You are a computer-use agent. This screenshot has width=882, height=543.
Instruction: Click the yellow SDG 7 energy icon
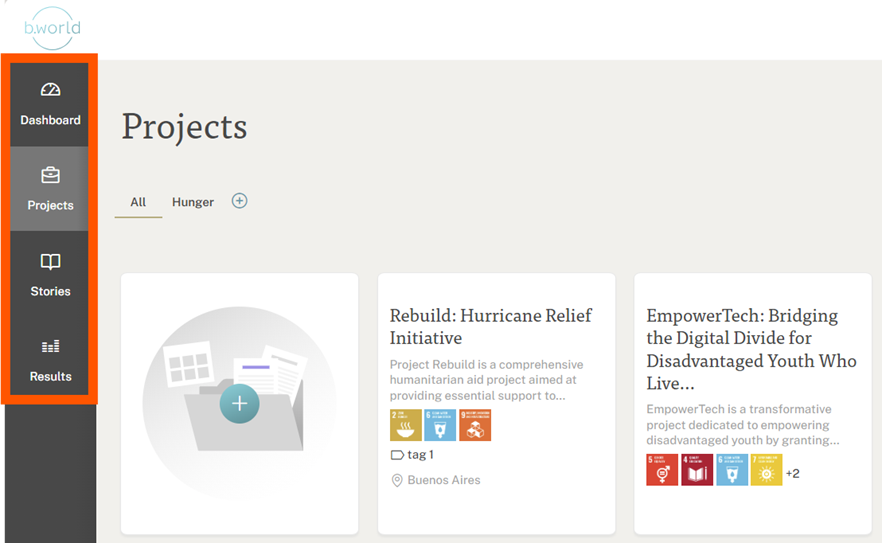766,470
